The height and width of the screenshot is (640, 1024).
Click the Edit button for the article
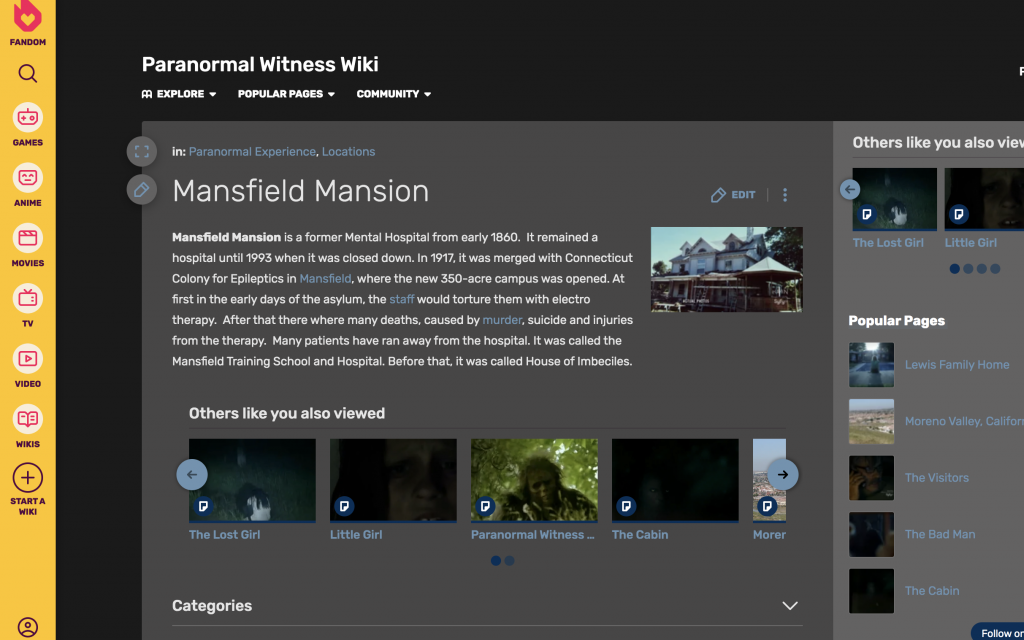pos(733,195)
